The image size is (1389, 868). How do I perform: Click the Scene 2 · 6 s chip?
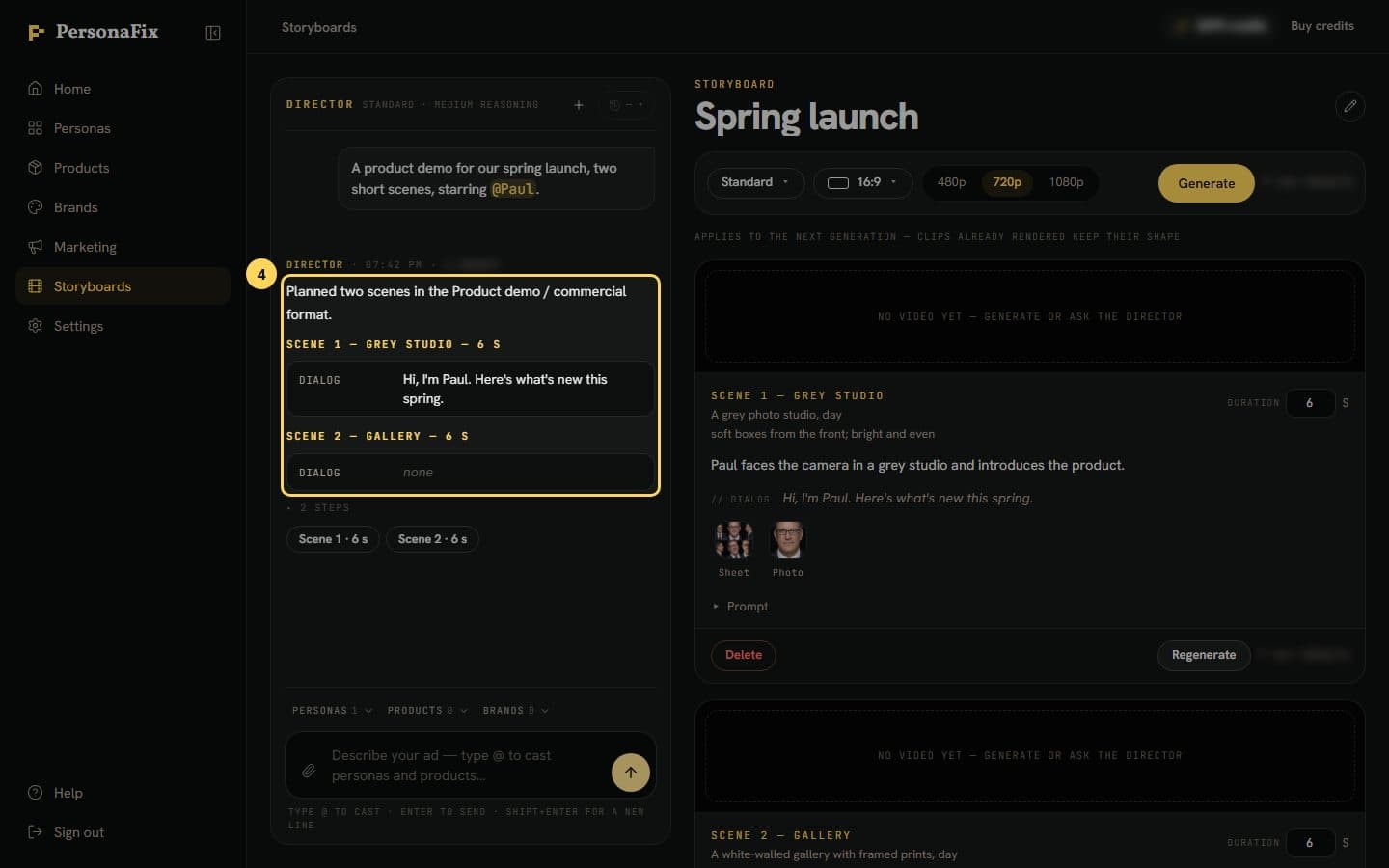432,539
